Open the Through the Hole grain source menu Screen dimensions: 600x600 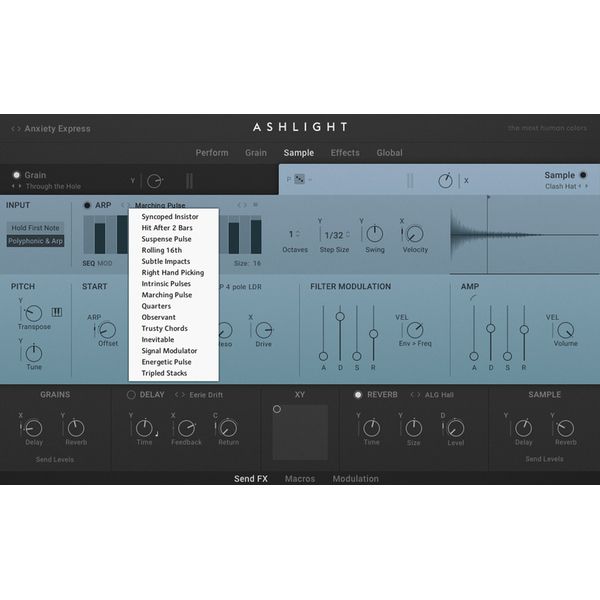pos(53,186)
